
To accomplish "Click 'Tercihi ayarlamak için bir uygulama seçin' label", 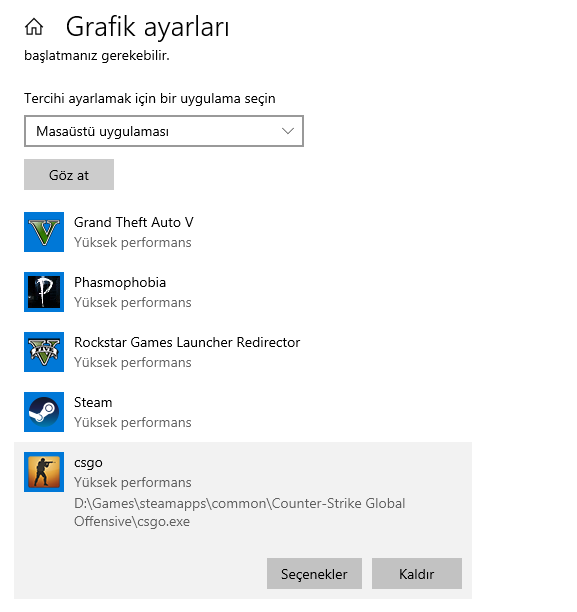I will tap(150, 98).
